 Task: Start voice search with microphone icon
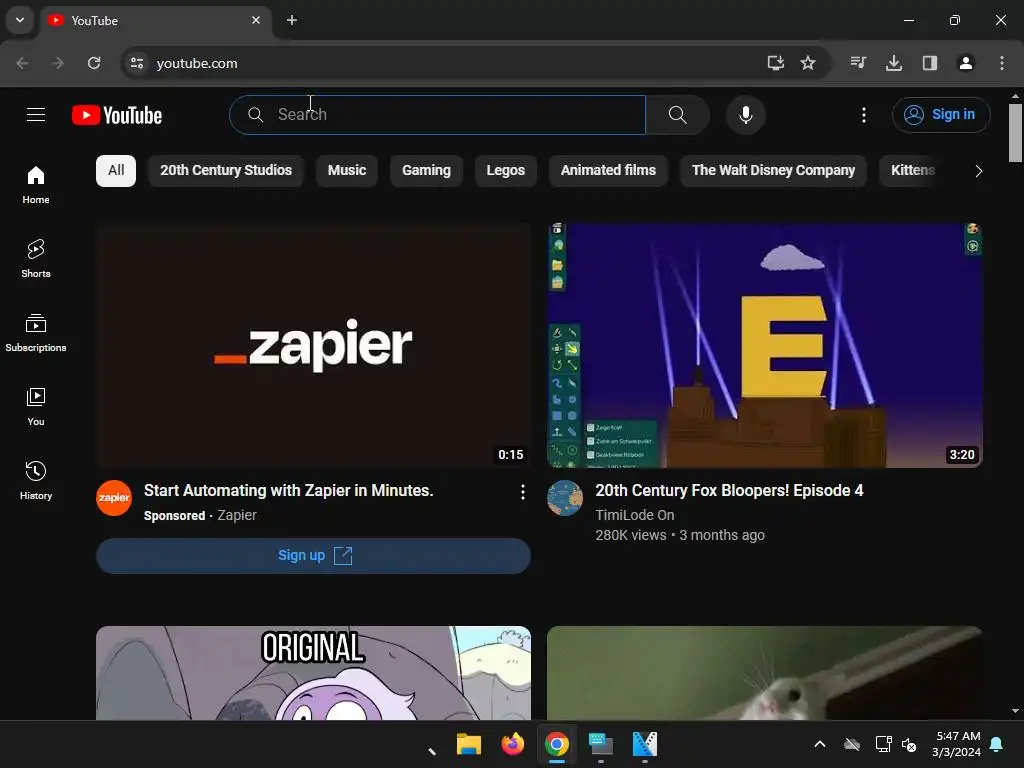point(745,115)
